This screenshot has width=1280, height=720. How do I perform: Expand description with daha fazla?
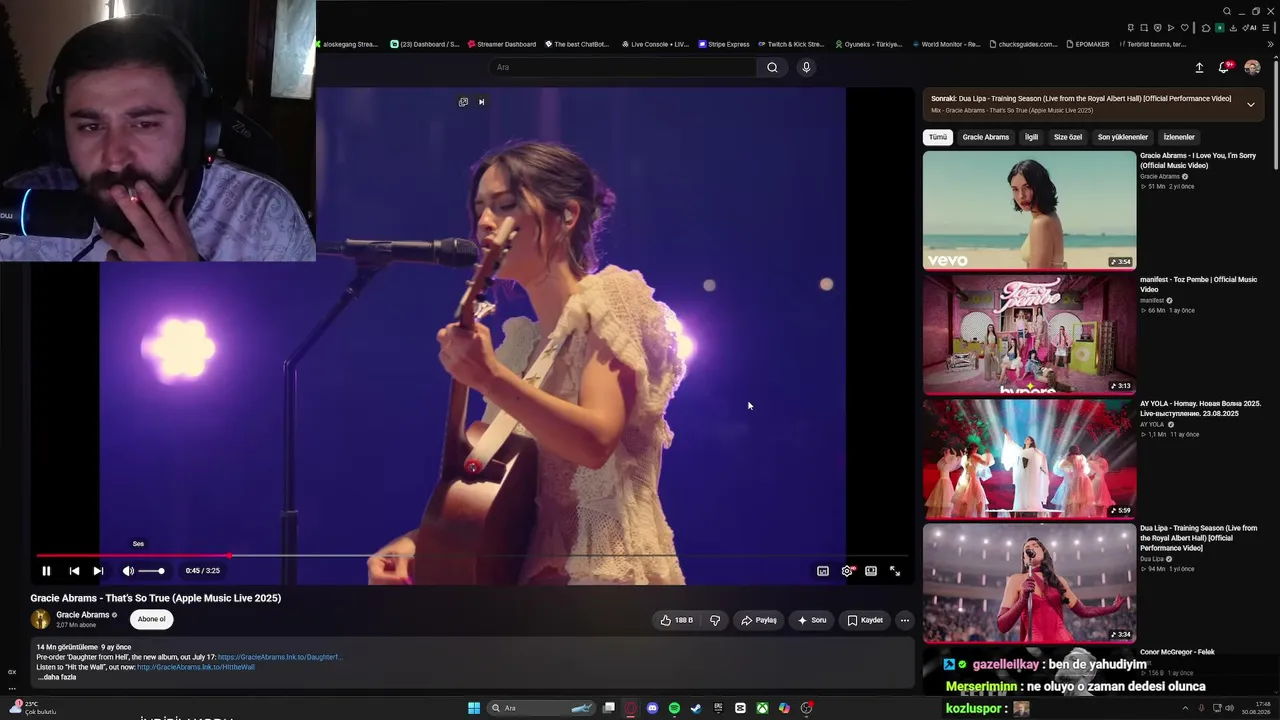coord(58,677)
